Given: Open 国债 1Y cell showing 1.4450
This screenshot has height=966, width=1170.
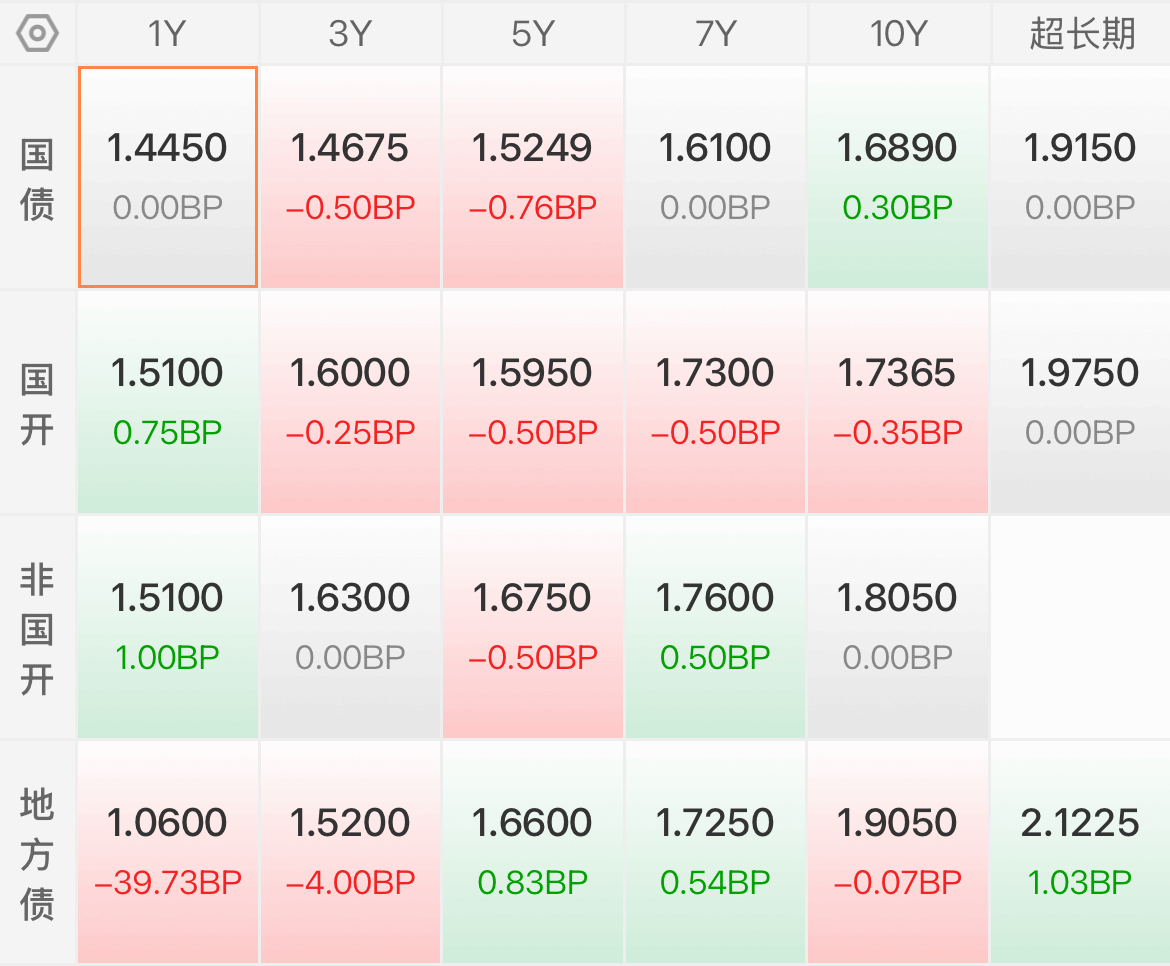Looking at the screenshot, I should pyautogui.click(x=168, y=177).
